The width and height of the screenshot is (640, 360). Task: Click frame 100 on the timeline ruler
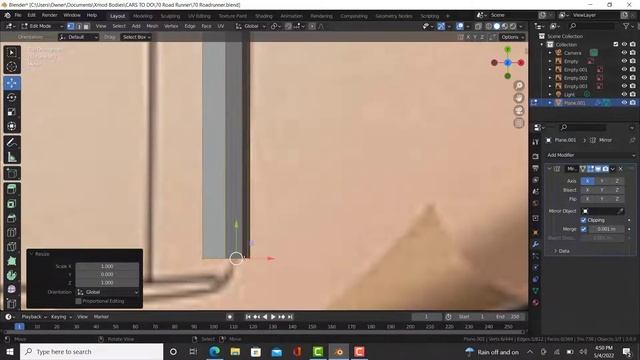pyautogui.click(x=213, y=327)
